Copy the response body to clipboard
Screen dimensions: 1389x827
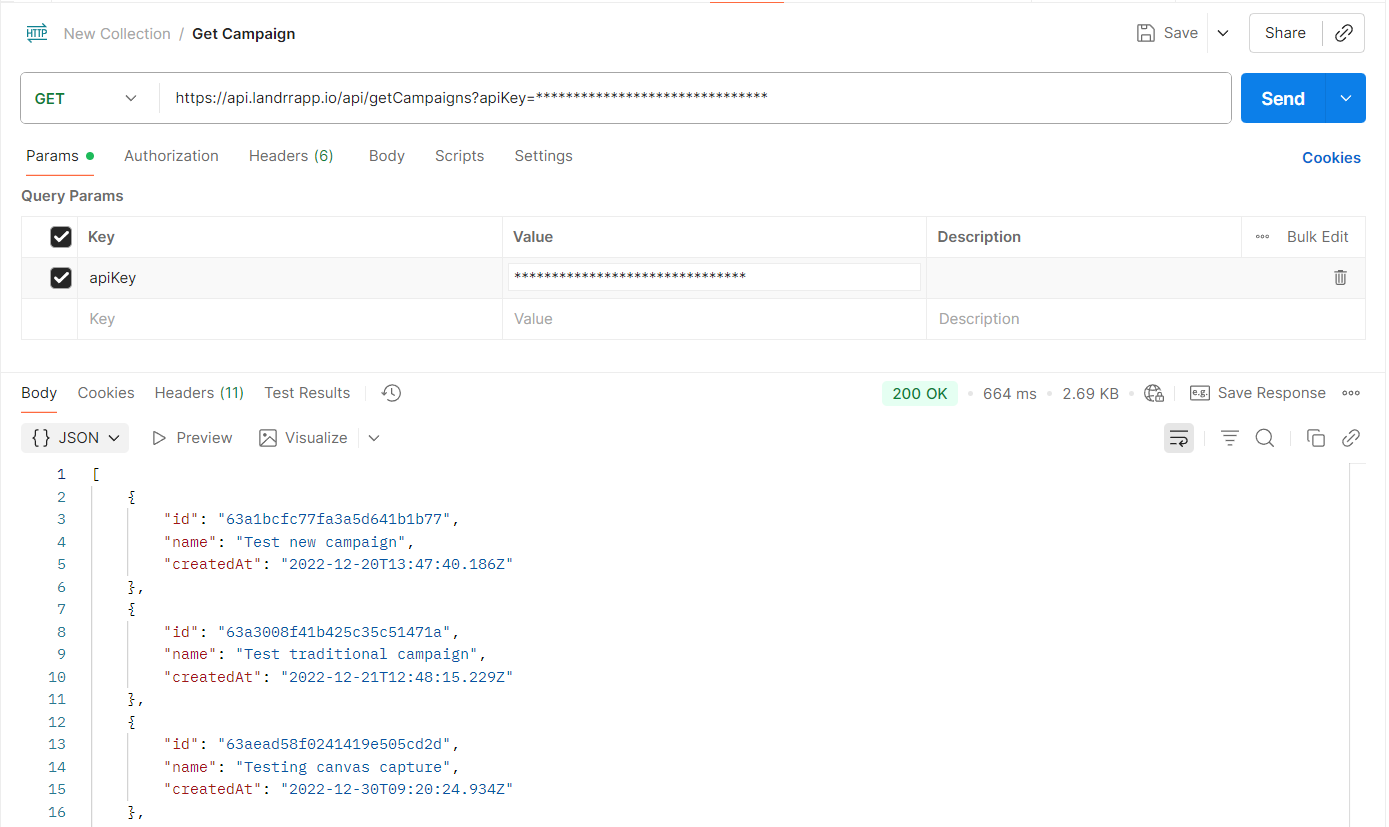[1316, 438]
